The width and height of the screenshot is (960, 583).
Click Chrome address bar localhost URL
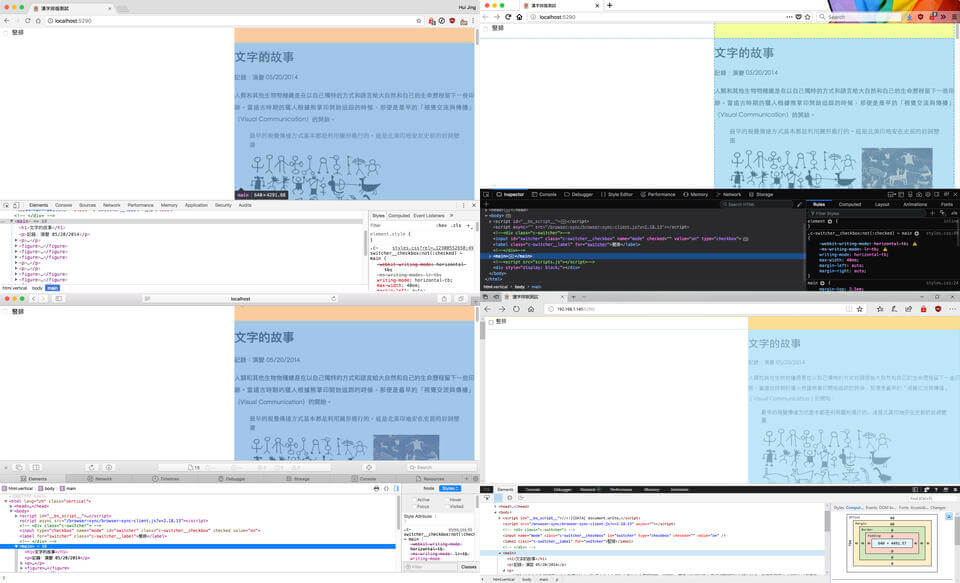coord(73,21)
